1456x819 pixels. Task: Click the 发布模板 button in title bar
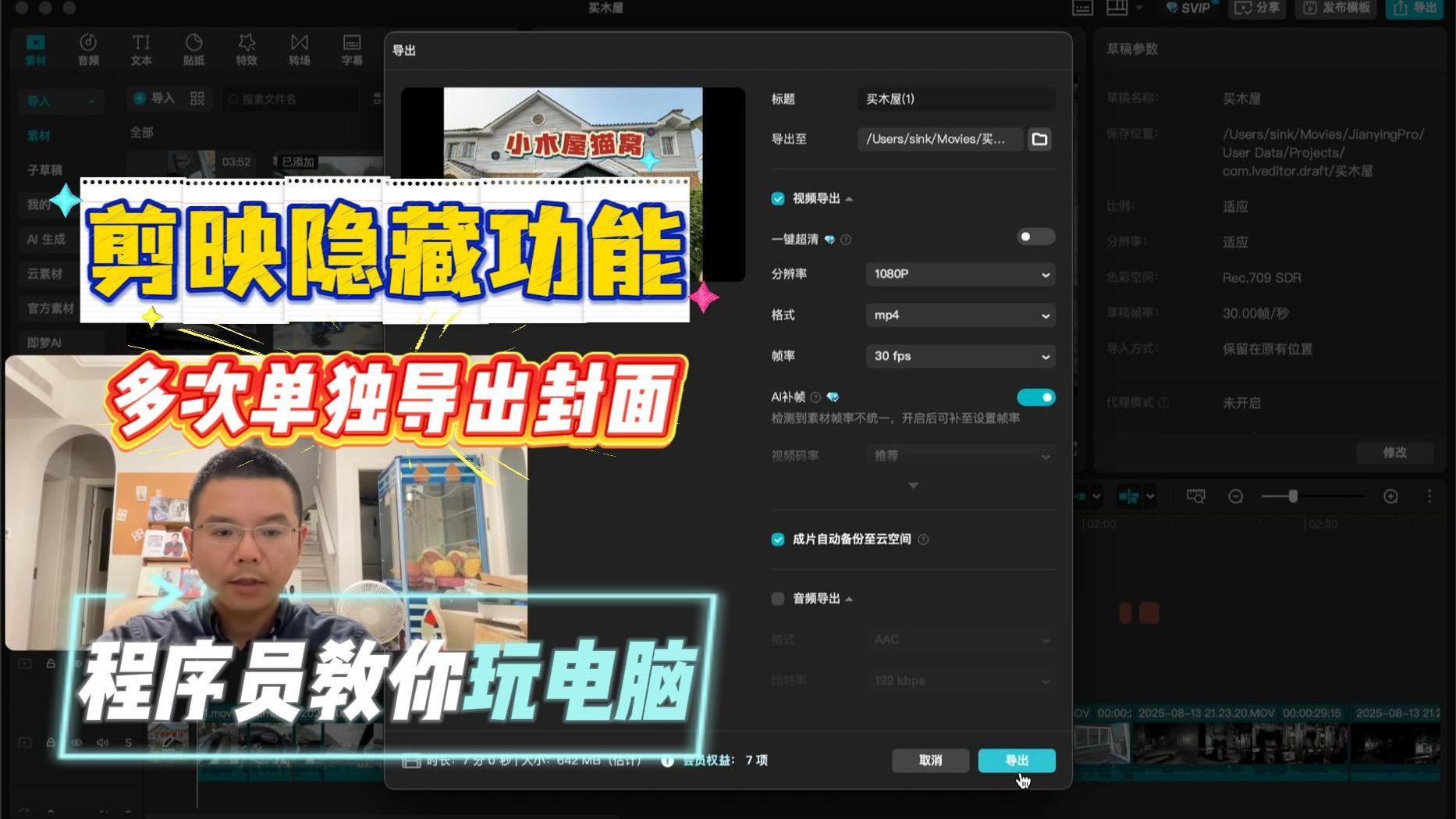point(1337,8)
